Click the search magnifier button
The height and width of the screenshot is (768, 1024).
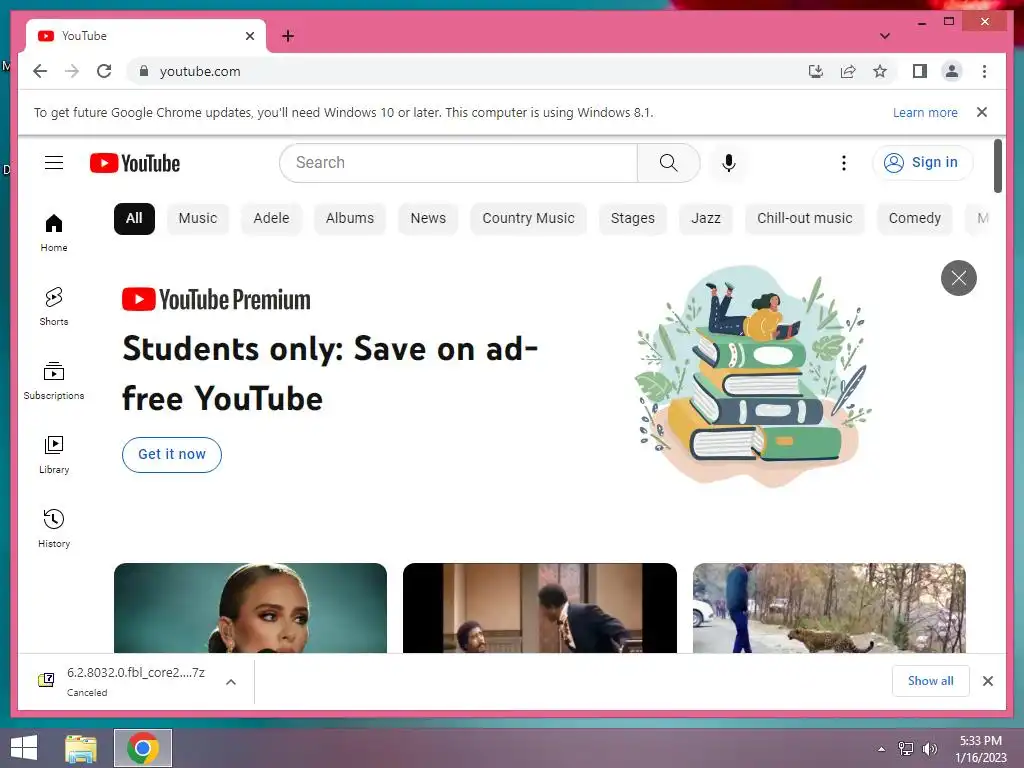coord(668,163)
